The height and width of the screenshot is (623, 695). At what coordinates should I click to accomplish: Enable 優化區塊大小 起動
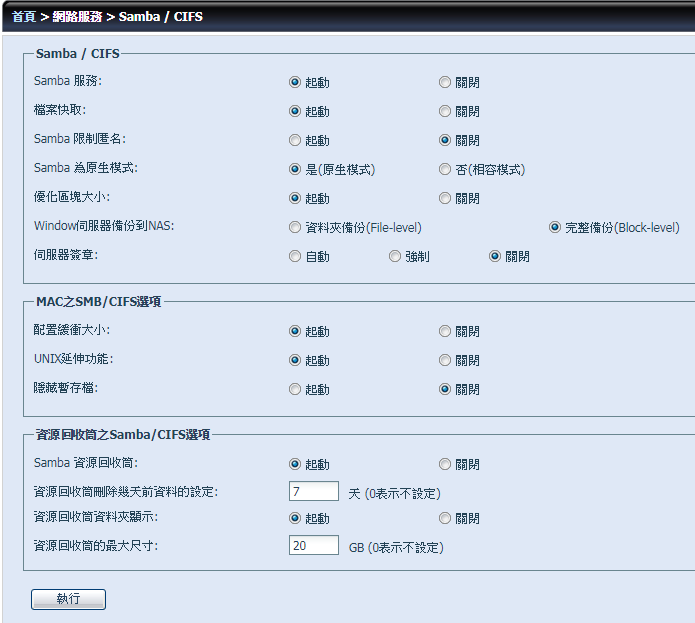pos(295,198)
